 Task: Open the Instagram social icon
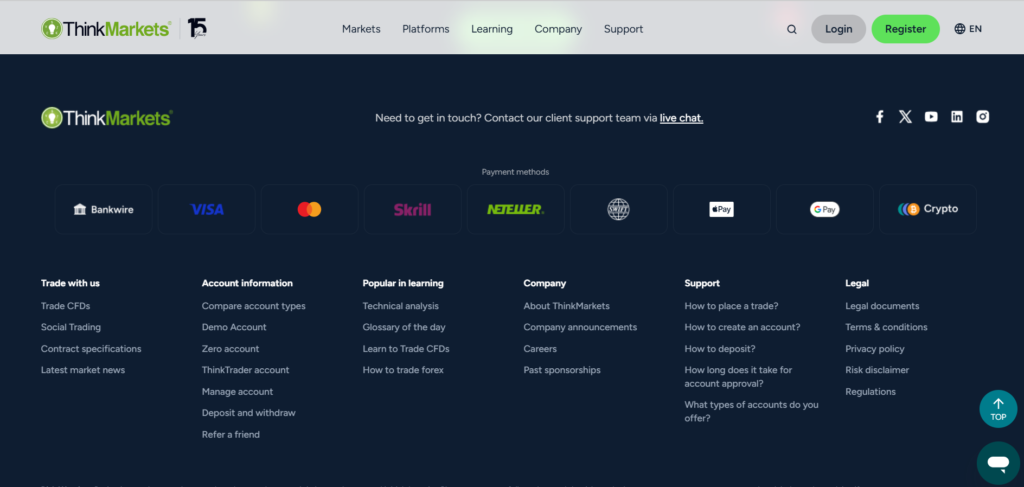click(x=983, y=117)
